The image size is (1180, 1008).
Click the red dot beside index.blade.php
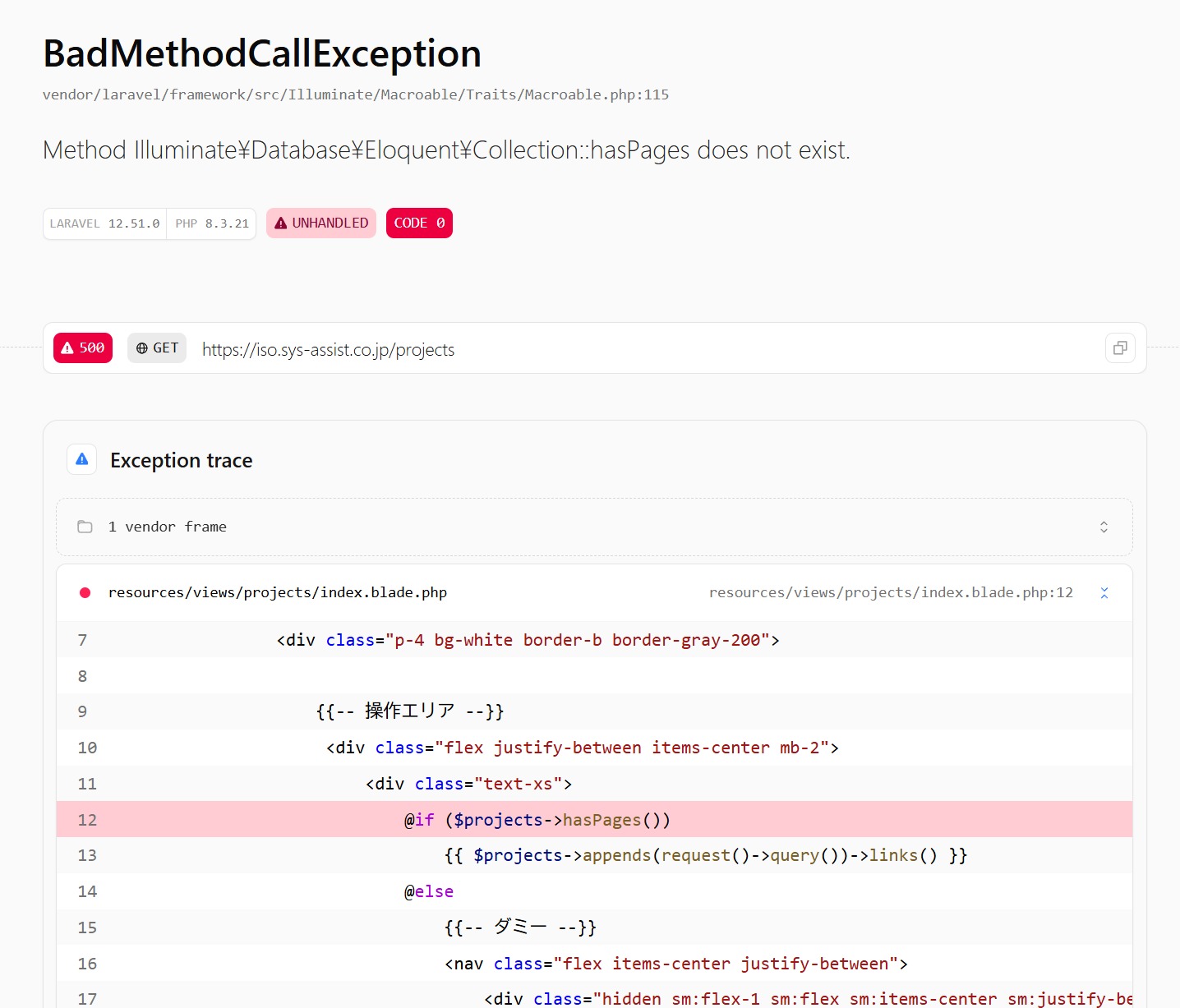click(x=85, y=593)
